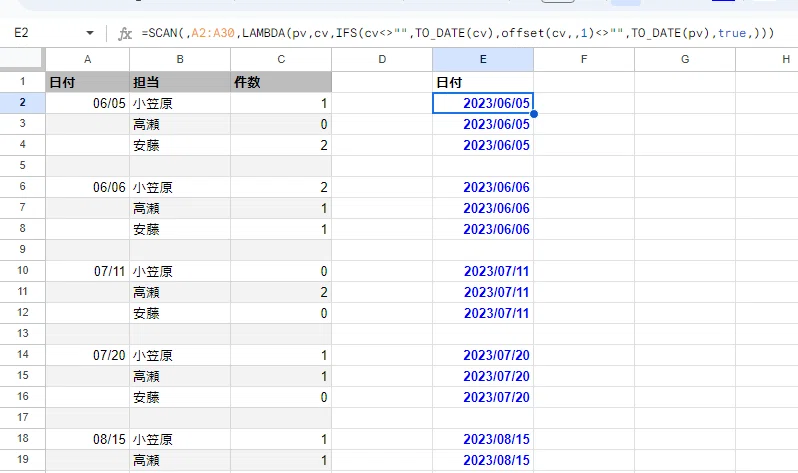798x473 pixels.
Task: Select cell E14 showing 2023/07/20
Action: [x=483, y=355]
